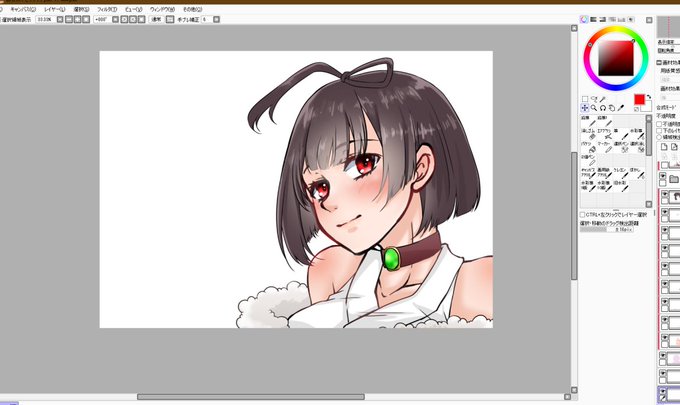680x405 pixels.
Task: Open the 手ブレ補正 stabilizer dropdown
Action: [x=216, y=20]
